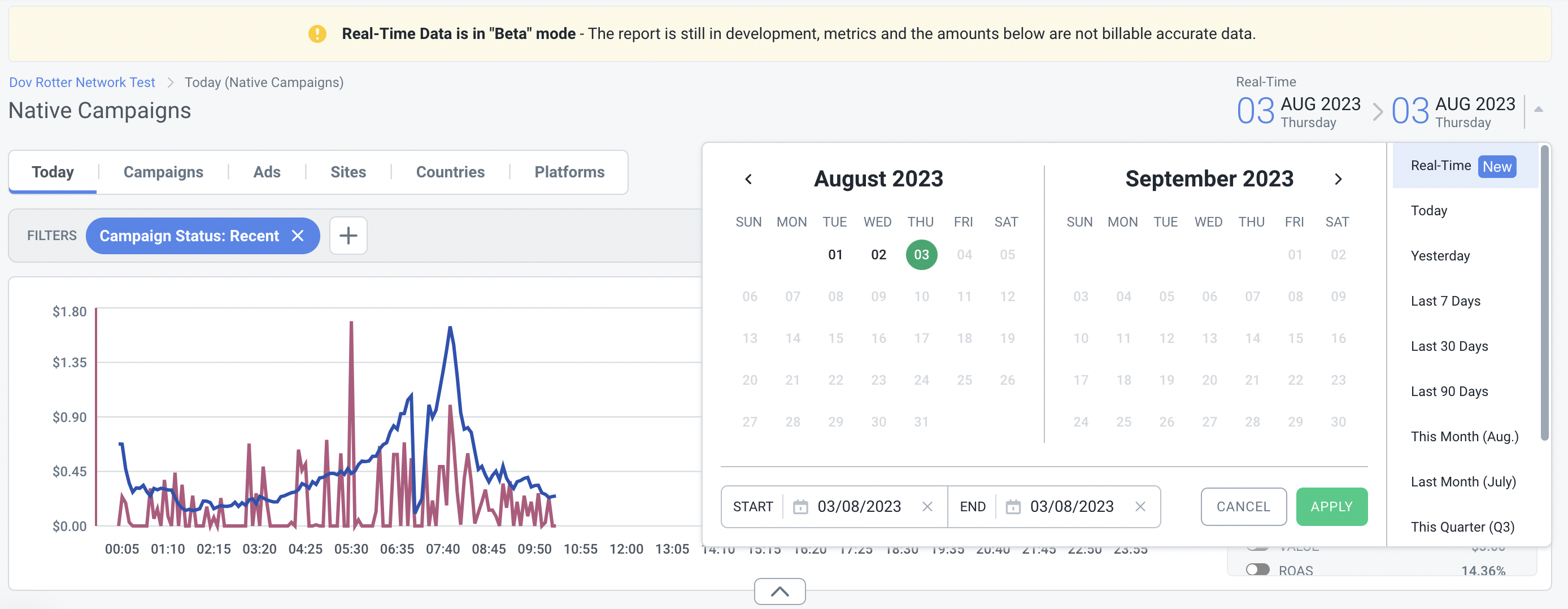The height and width of the screenshot is (609, 1568).
Task: Open the Dov Rotter Network Test breadcrumb link
Action: [81, 81]
